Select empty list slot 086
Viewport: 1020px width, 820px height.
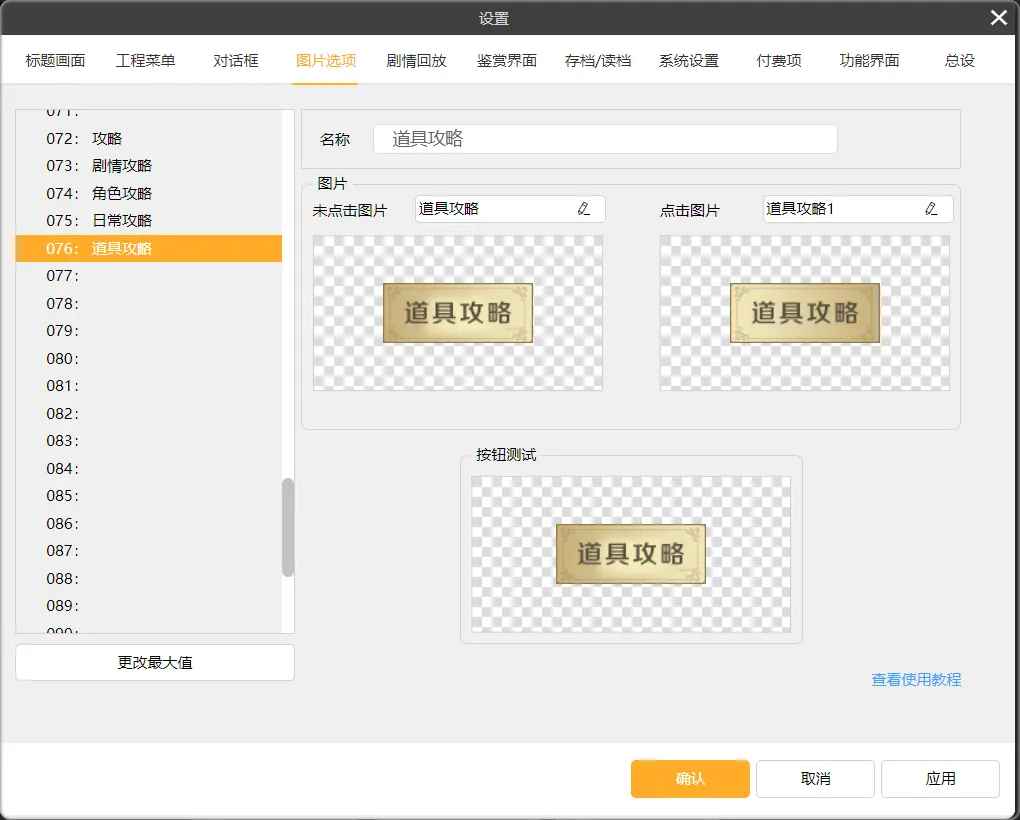pyautogui.click(x=149, y=523)
